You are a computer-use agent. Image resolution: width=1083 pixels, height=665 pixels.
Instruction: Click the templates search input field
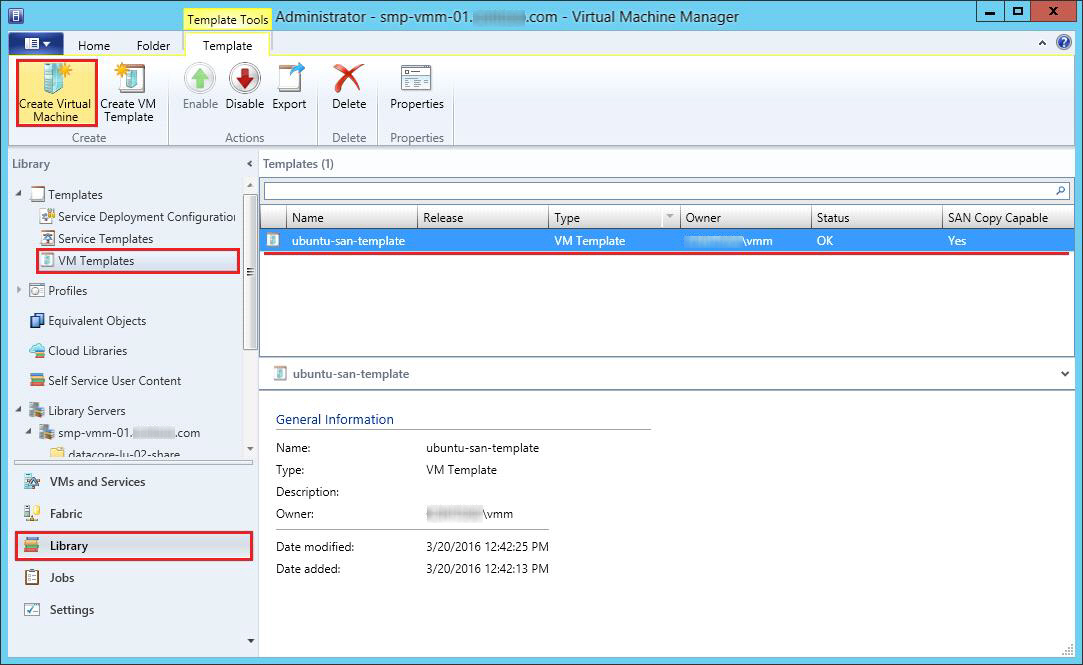pos(658,190)
